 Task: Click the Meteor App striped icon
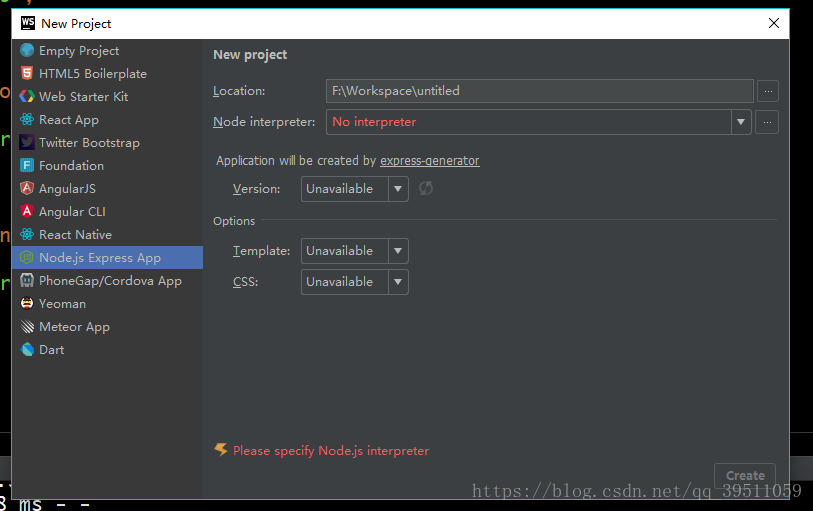click(x=27, y=327)
